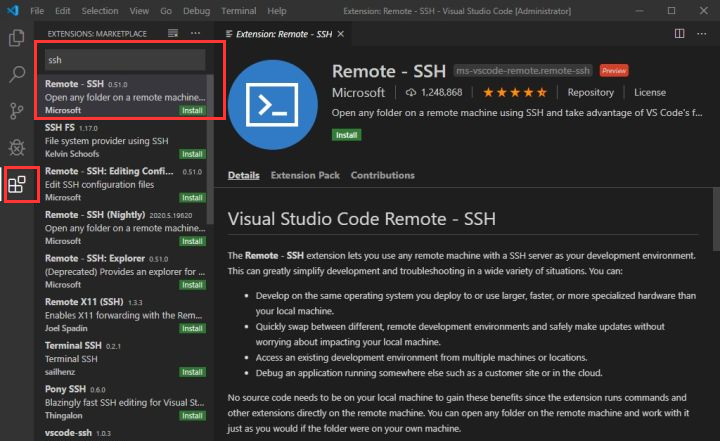Maximize the VS Code window
720x441 pixels.
[x=671, y=11]
